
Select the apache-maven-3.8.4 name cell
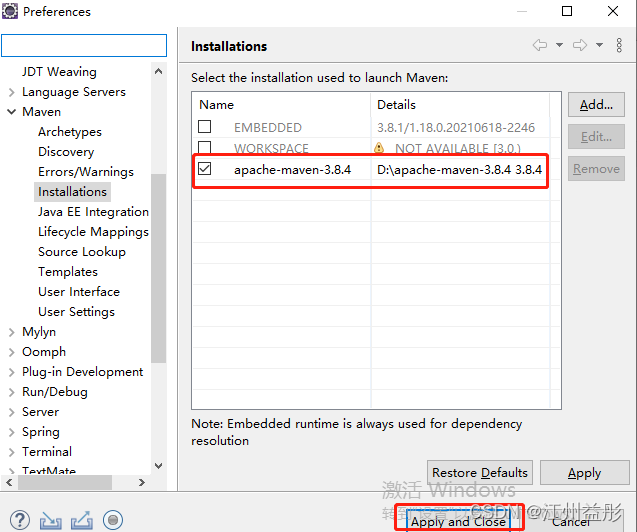[292, 170]
